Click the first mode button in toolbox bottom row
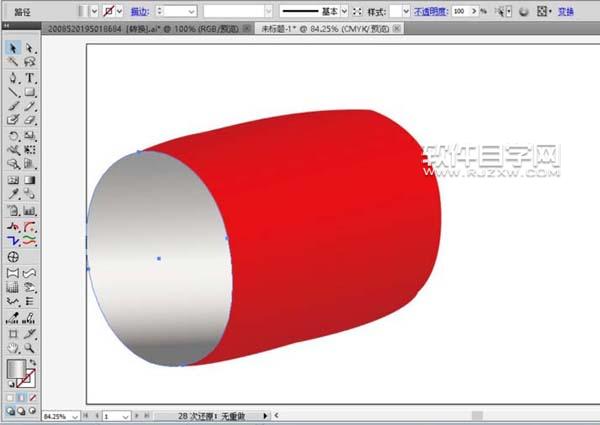This screenshot has height=425, width=600. (10, 411)
